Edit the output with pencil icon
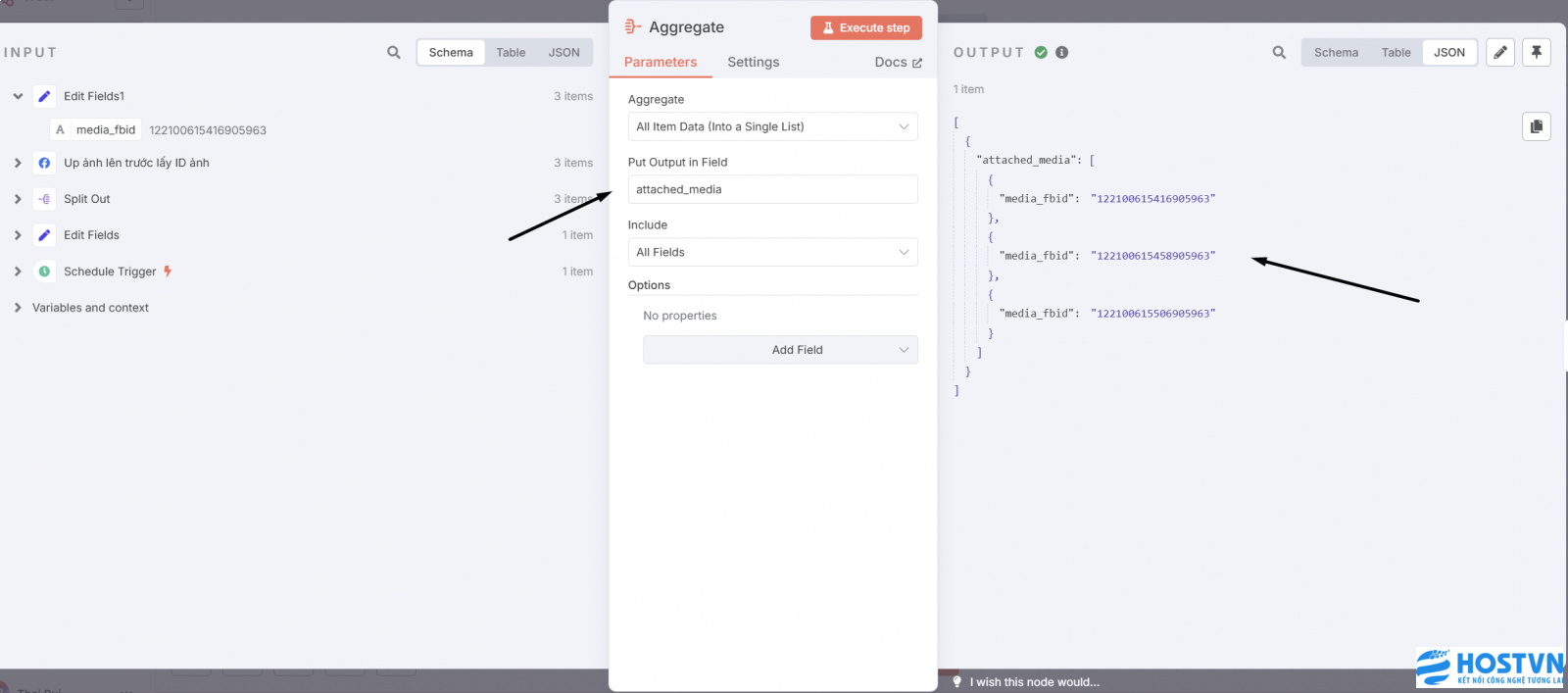The height and width of the screenshot is (693, 1568). [x=1500, y=52]
